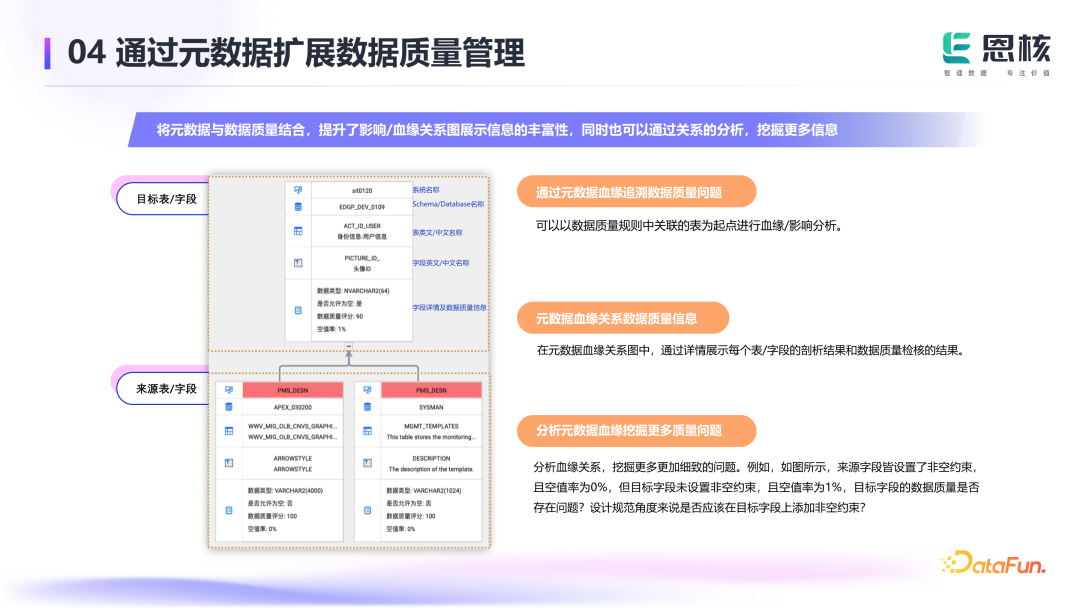Select the 来源表/字段 label
This screenshot has width=1080, height=608.
click(167, 388)
